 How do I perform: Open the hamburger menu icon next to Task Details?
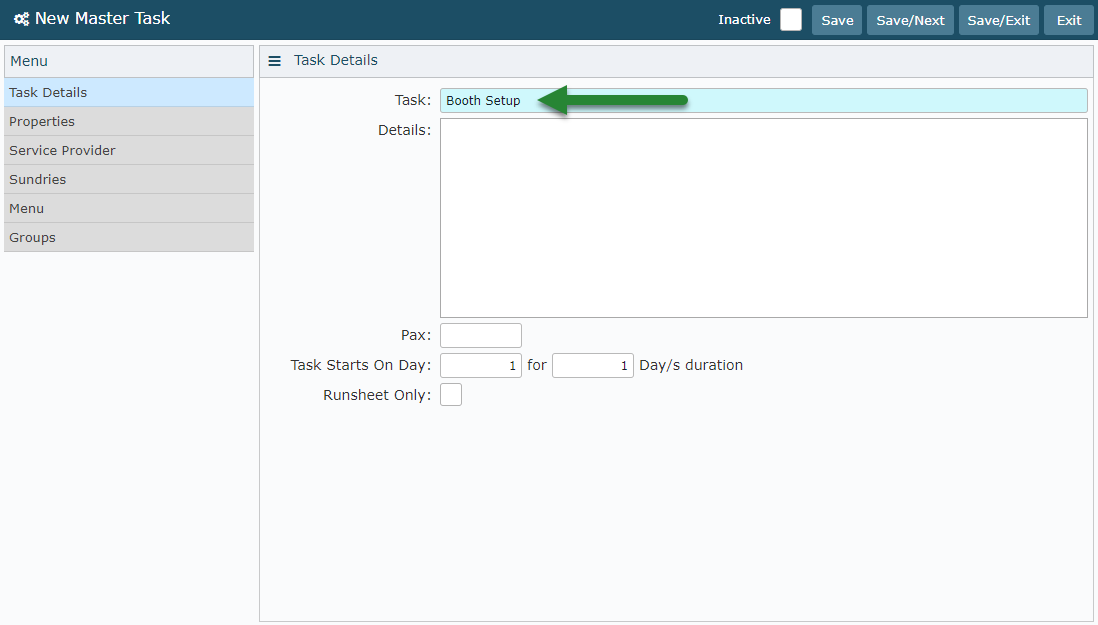click(x=274, y=61)
